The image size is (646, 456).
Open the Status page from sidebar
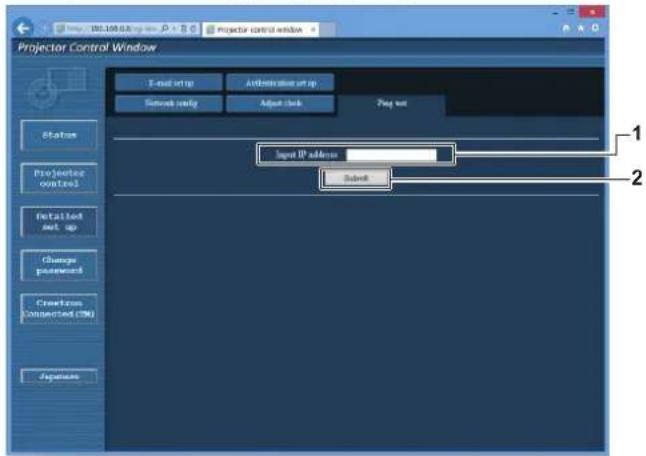click(x=59, y=135)
